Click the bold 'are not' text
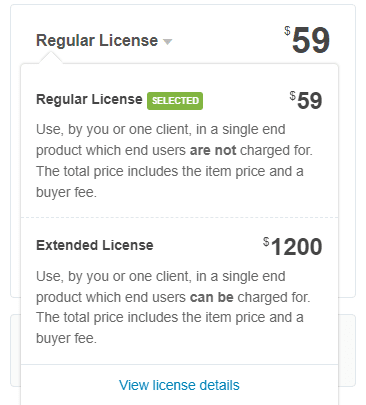Viewport: 366px width, 405px height. point(213,150)
